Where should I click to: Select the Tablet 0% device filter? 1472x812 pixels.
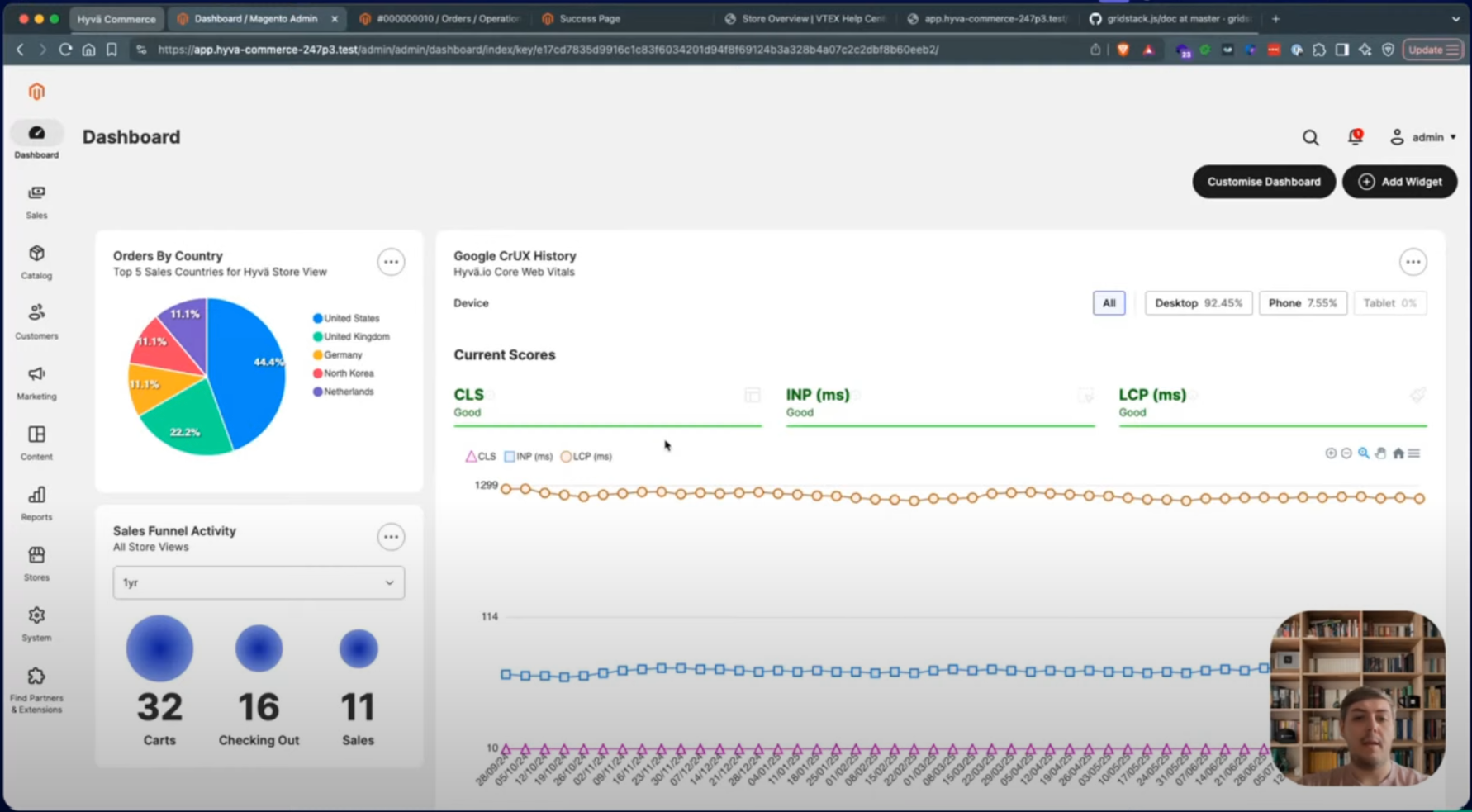[x=1389, y=303]
